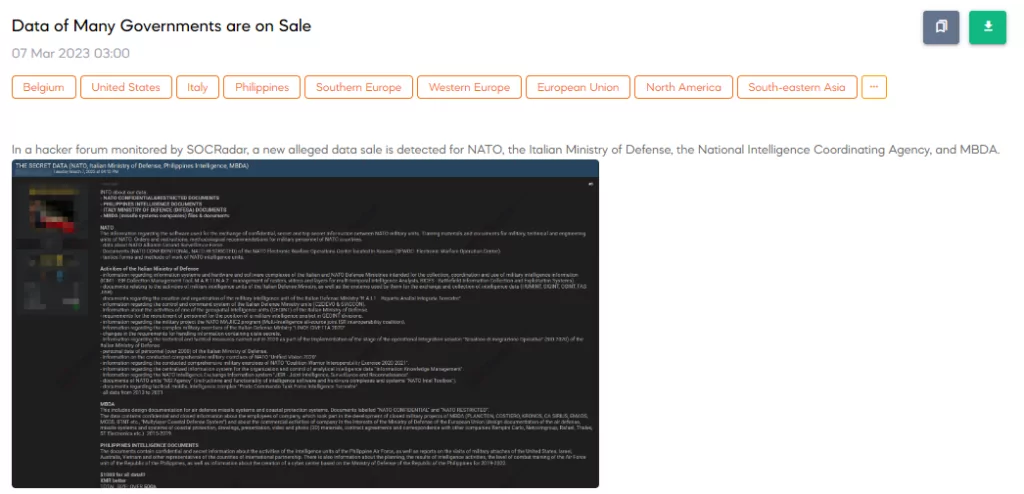Image resolution: width=1024 pixels, height=494 pixels.
Task: Click the title 'Data of Many Governments are on Sale'
Action: click(x=161, y=25)
